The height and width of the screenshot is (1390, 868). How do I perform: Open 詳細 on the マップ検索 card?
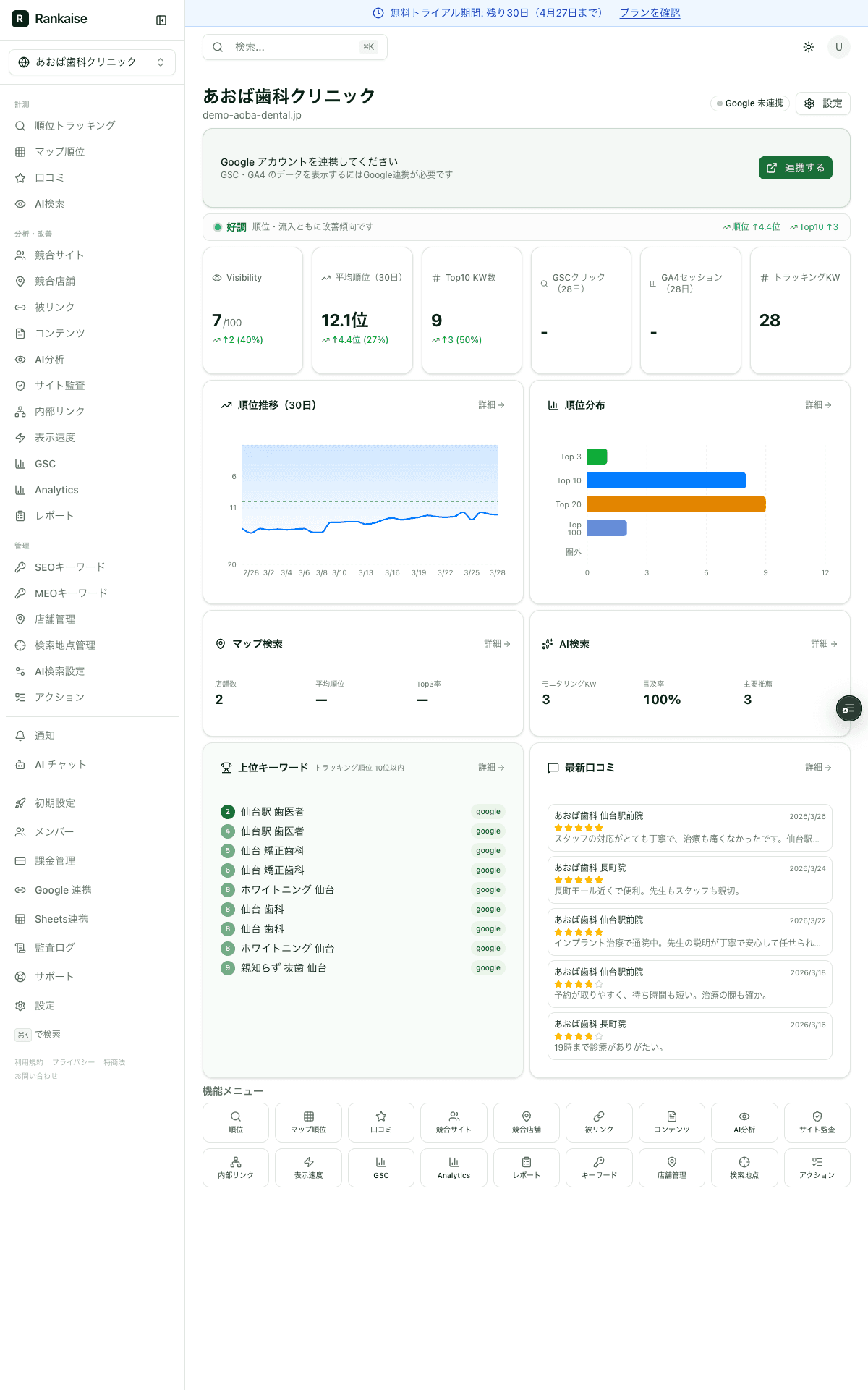pyautogui.click(x=498, y=644)
